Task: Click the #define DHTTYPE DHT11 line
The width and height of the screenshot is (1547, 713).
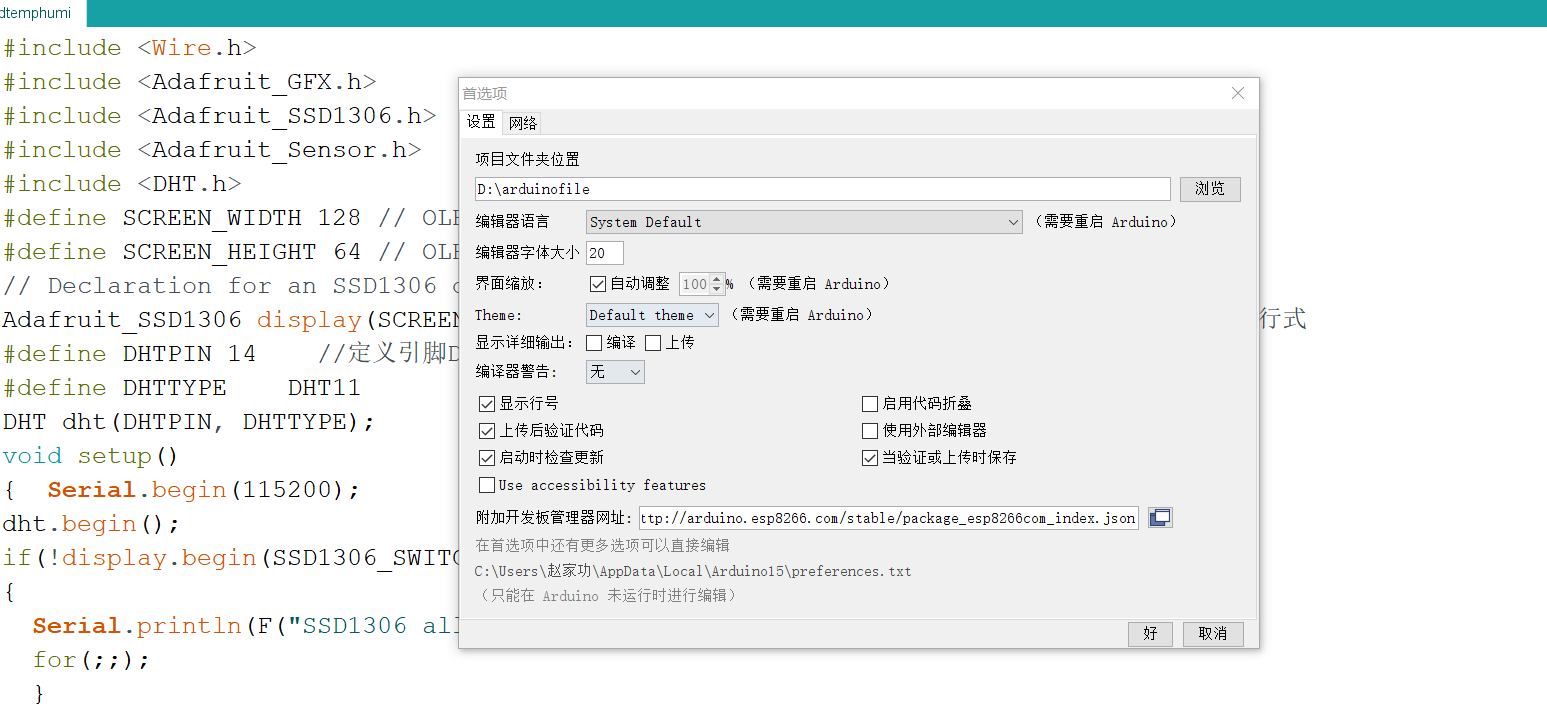Action: tap(182, 388)
